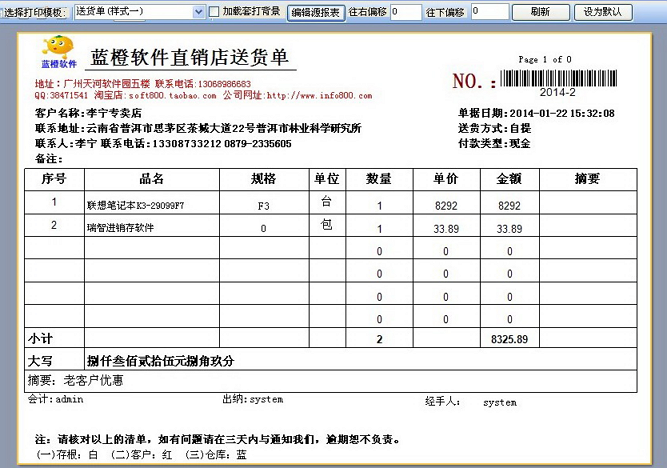Screen dimensions: 667x468
Task: Click the title 蓝橙软件直销店送货单
Action: [x=190, y=57]
